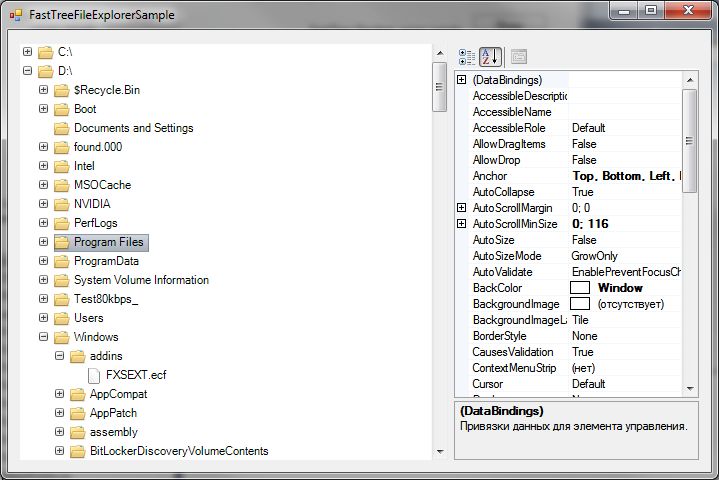Select the Alphabetical sort icon
The image size is (719, 480).
490,57
